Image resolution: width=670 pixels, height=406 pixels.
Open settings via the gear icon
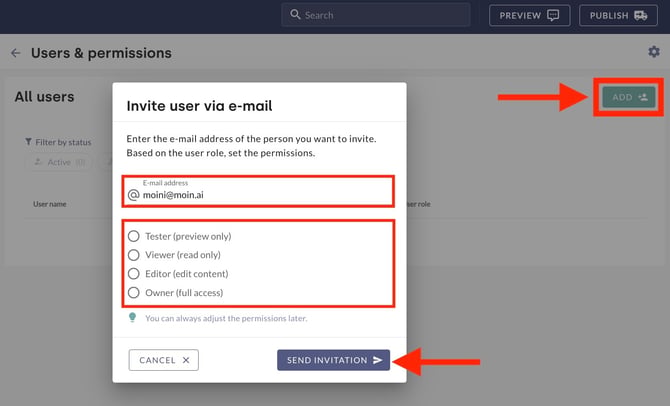[654, 52]
